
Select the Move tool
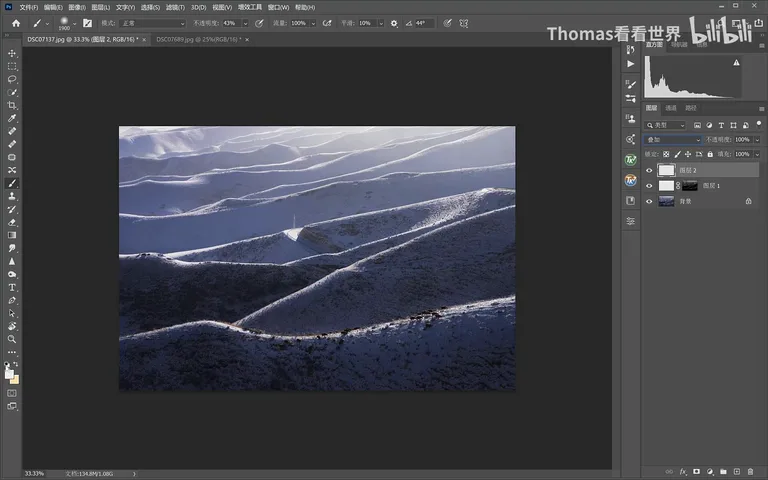12,53
